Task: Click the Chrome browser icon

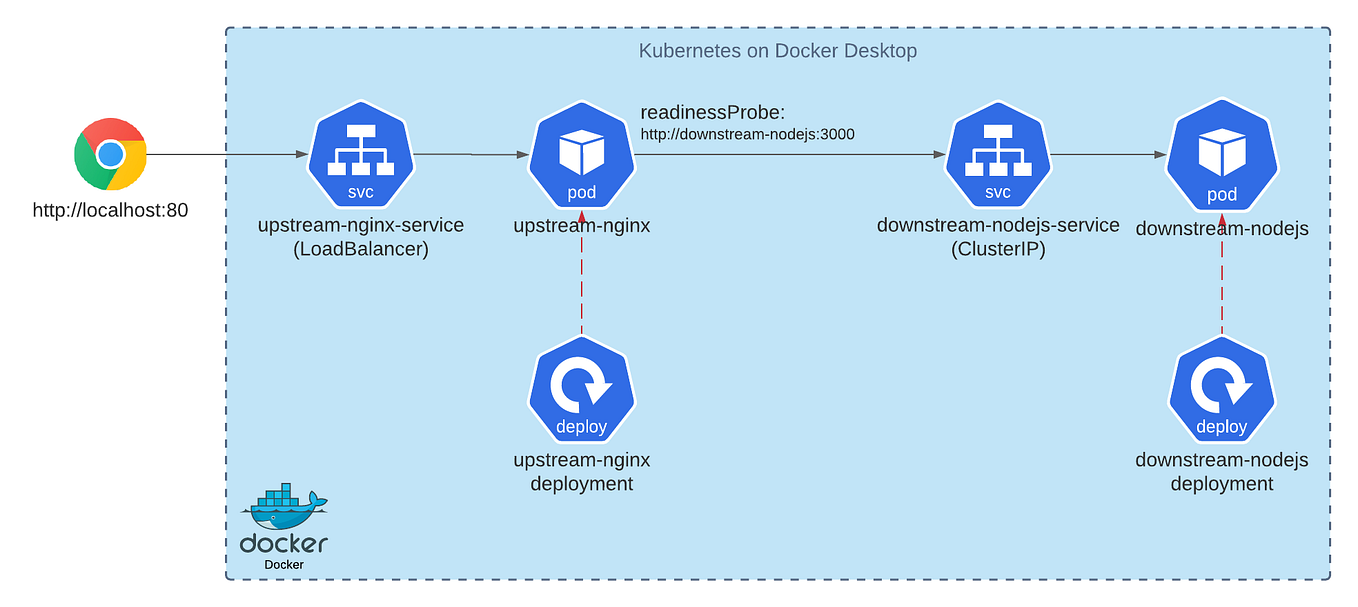Action: [109, 155]
